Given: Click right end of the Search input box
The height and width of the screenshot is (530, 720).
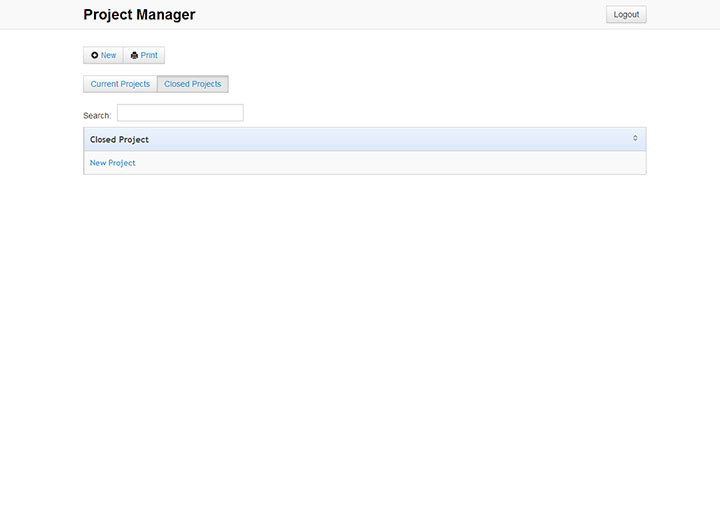Looking at the screenshot, I should click(x=235, y=114).
